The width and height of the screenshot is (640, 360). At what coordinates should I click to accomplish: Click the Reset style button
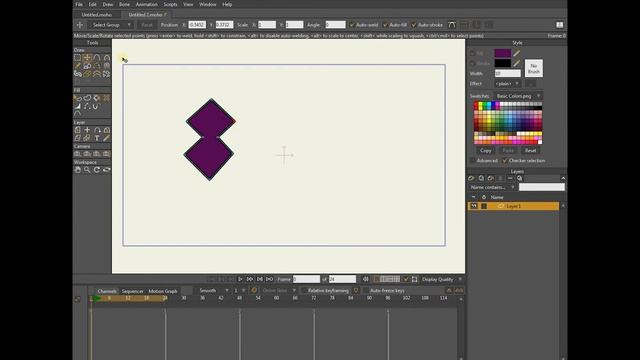pos(530,151)
